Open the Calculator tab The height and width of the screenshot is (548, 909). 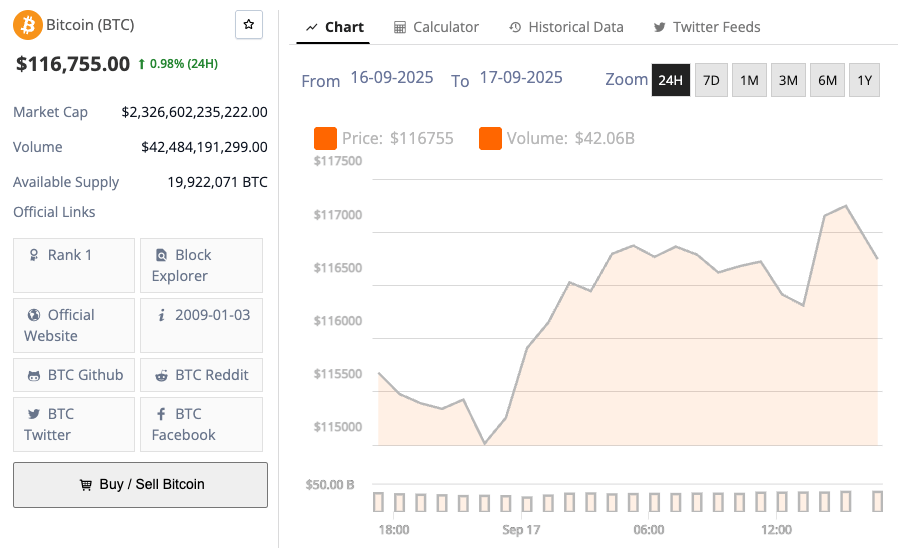pos(437,27)
